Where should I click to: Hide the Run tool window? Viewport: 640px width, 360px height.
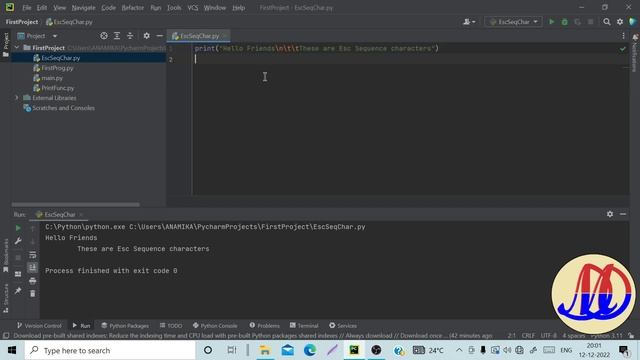tap(623, 214)
